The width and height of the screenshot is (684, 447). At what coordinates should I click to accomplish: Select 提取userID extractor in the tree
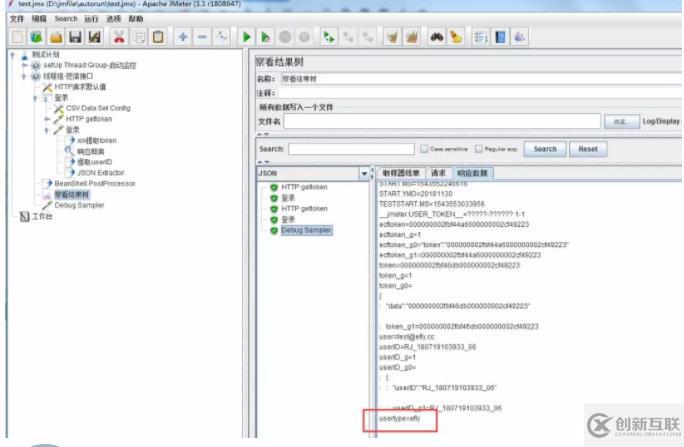coord(95,162)
